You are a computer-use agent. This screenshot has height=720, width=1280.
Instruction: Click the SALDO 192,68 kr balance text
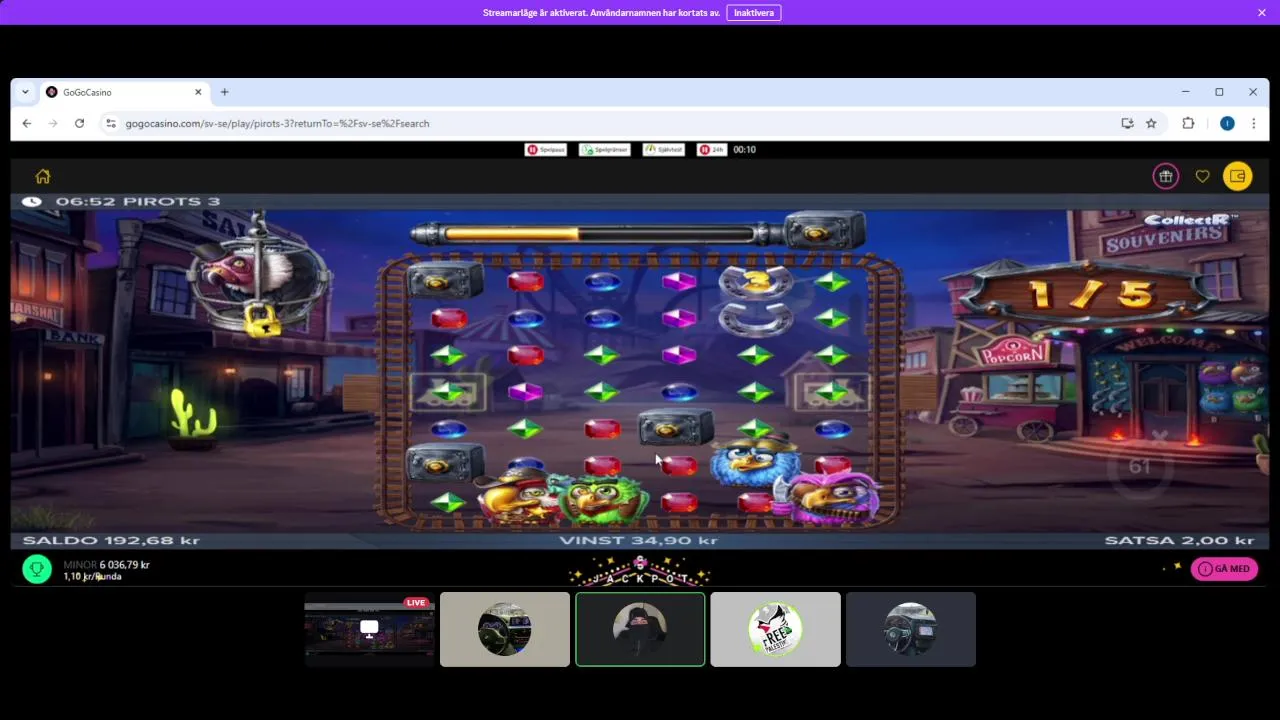pyautogui.click(x=112, y=540)
